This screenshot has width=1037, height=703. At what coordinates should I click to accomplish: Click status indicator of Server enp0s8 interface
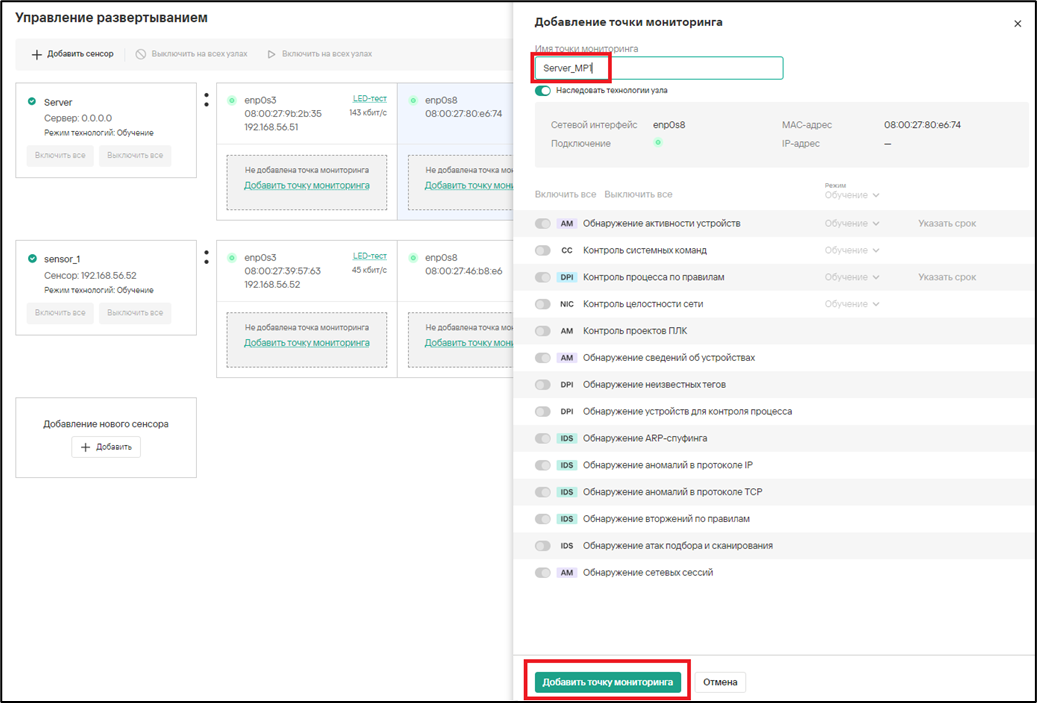point(413,101)
